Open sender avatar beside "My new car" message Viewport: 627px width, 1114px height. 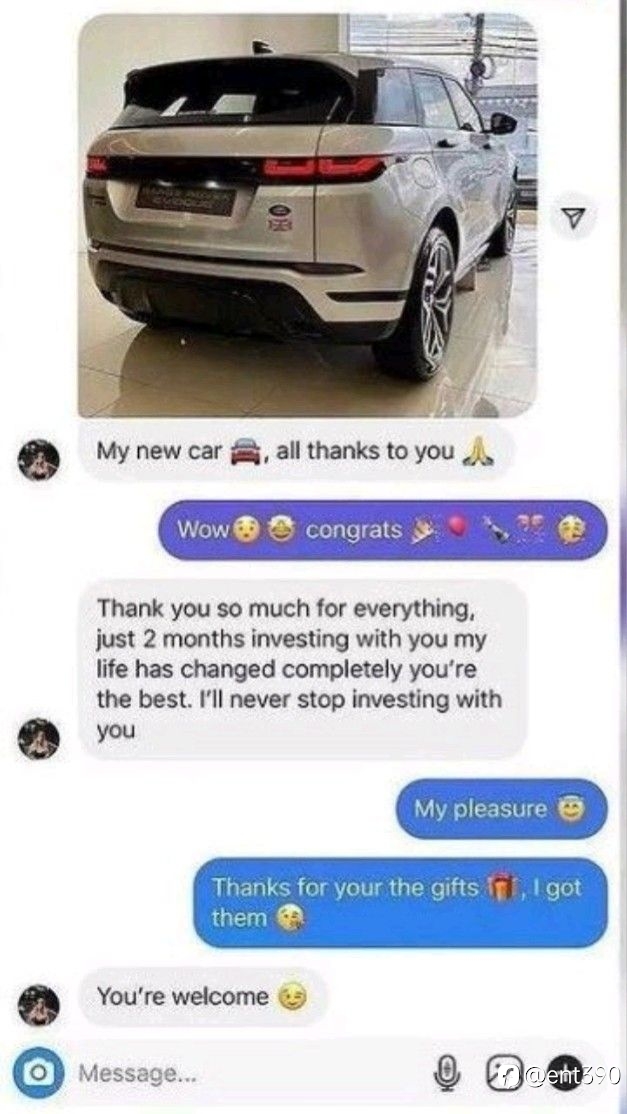pos(38,460)
